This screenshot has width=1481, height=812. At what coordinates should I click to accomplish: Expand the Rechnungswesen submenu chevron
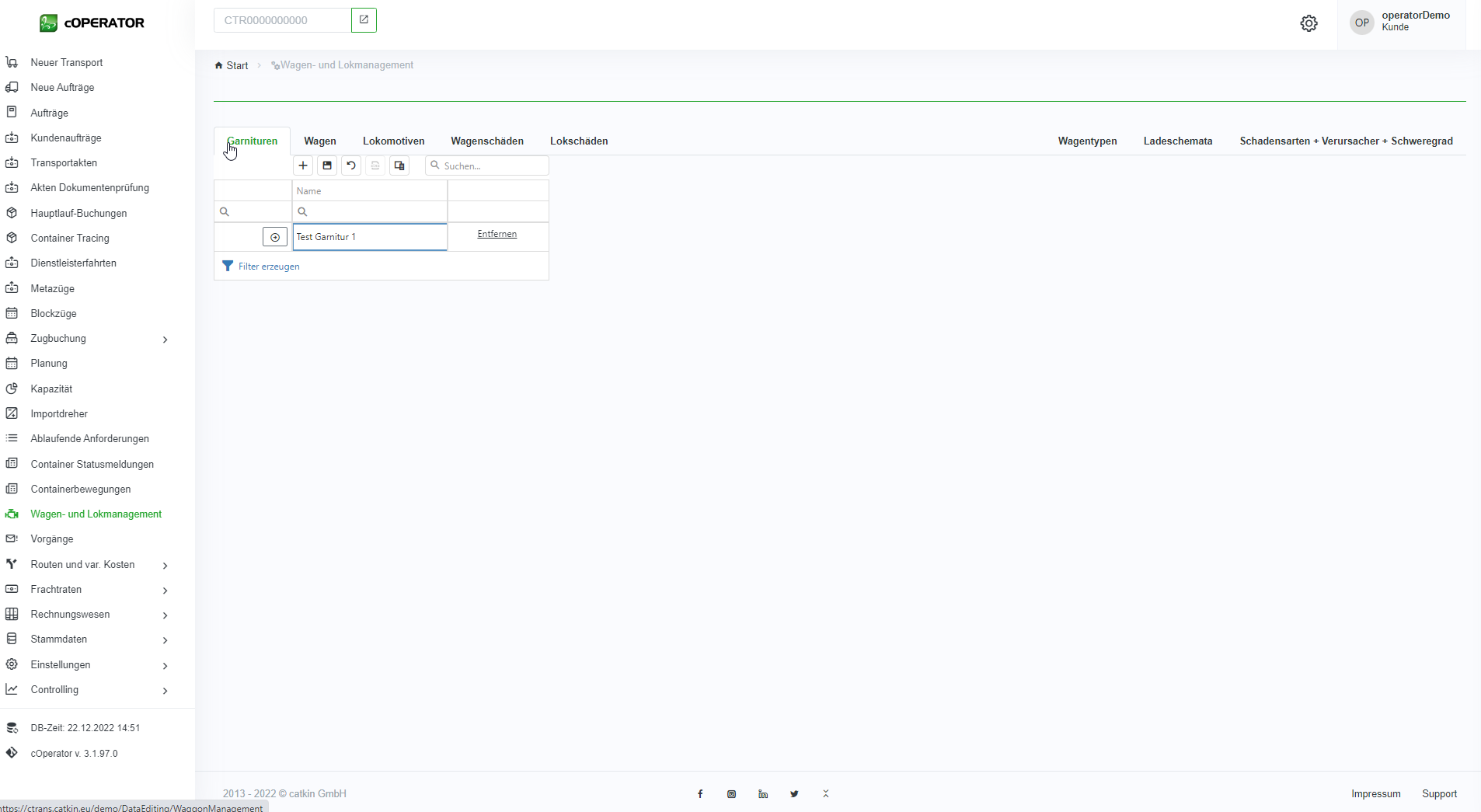click(x=165, y=615)
